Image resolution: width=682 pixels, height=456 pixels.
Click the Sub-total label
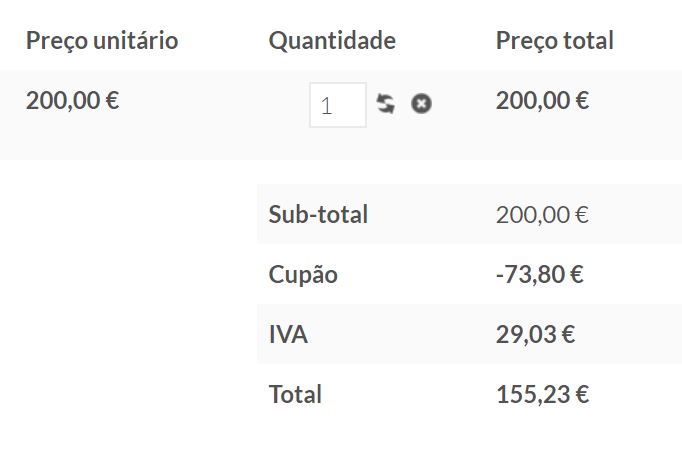(x=318, y=214)
